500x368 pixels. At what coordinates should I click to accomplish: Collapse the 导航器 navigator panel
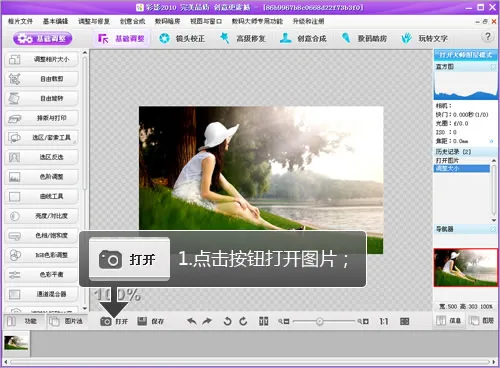(x=493, y=229)
